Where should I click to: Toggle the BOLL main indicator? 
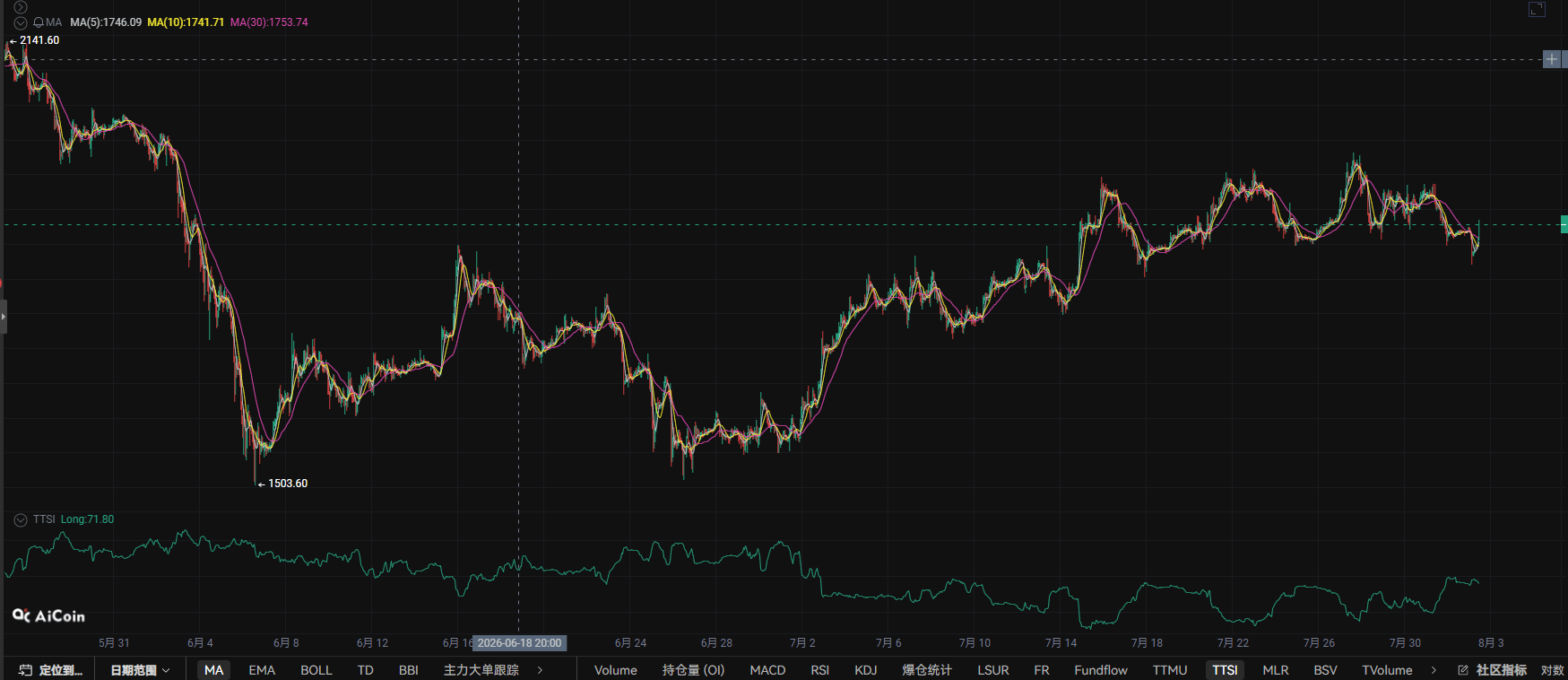[x=316, y=670]
